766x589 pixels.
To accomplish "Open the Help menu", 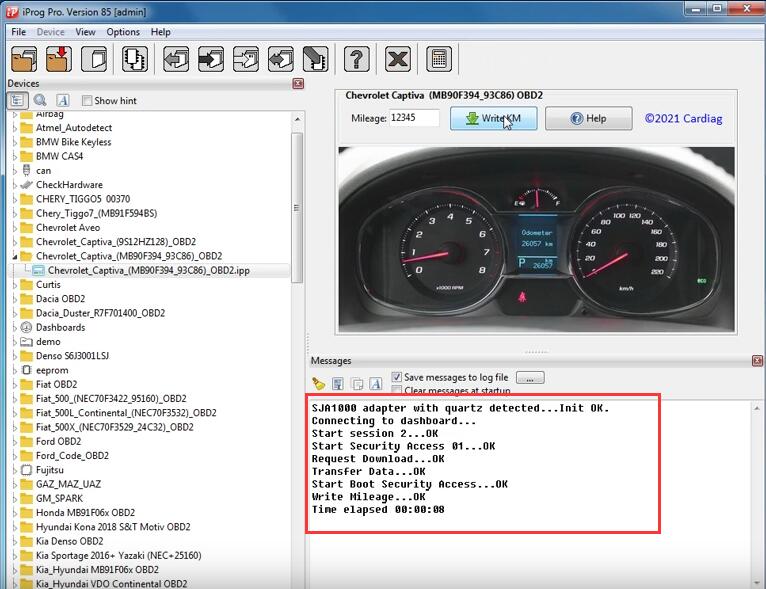I will tap(160, 32).
